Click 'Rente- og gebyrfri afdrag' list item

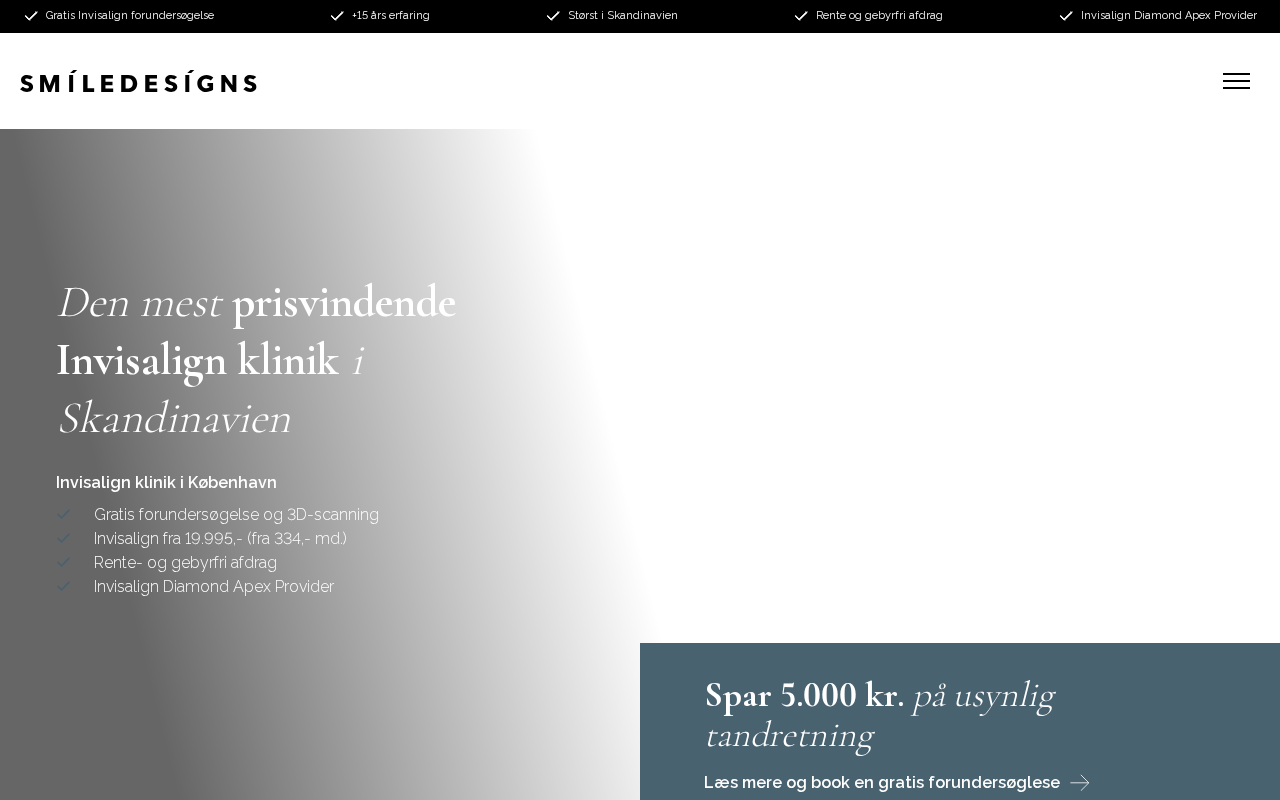pyautogui.click(x=185, y=563)
